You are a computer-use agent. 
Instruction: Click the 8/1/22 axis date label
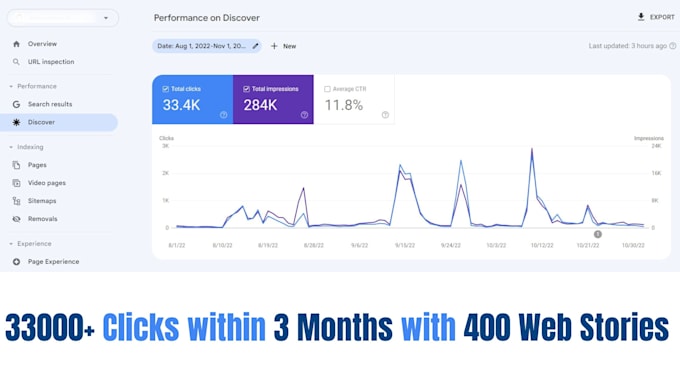pos(177,246)
